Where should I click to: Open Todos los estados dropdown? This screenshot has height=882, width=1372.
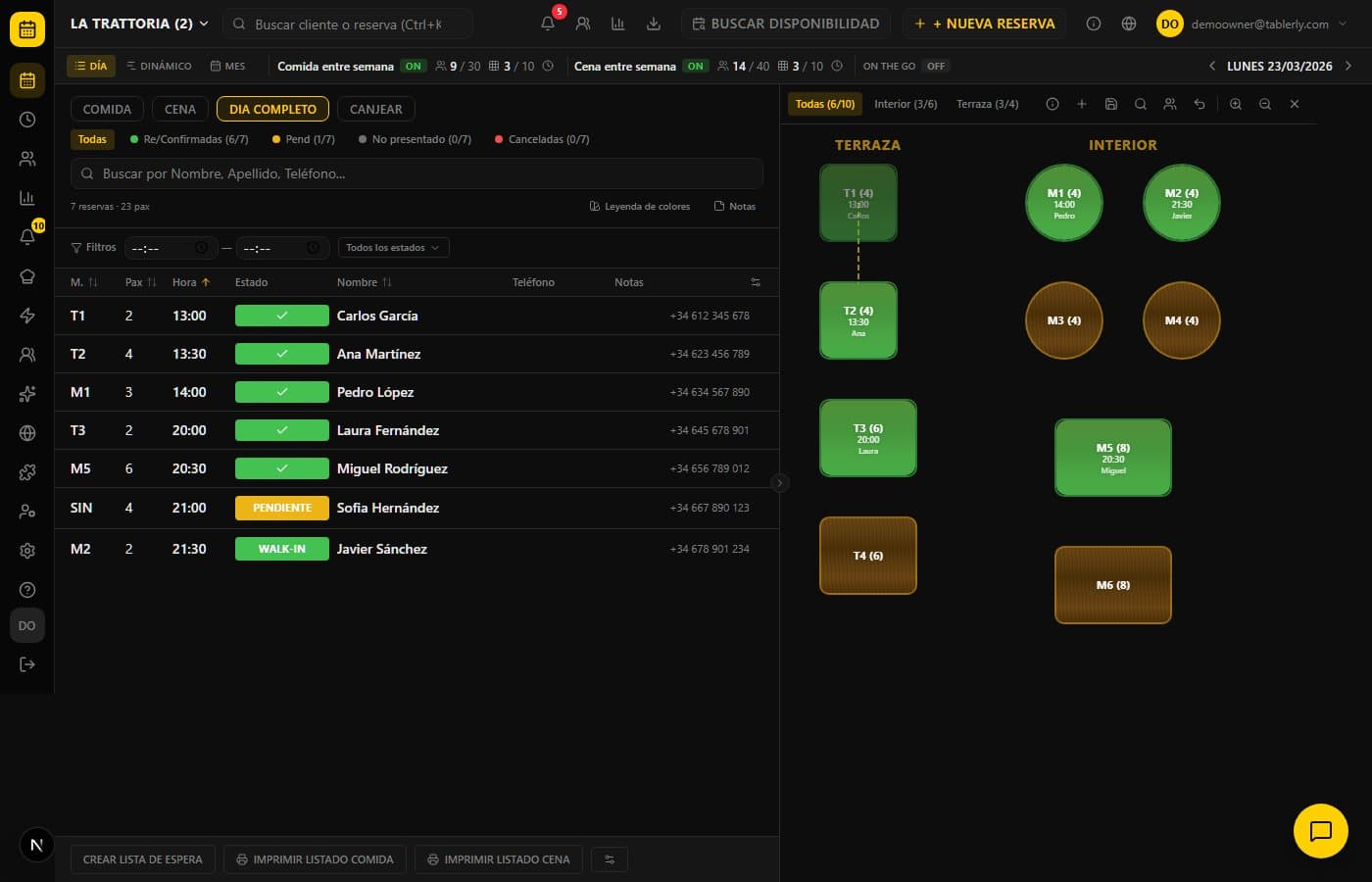point(394,248)
